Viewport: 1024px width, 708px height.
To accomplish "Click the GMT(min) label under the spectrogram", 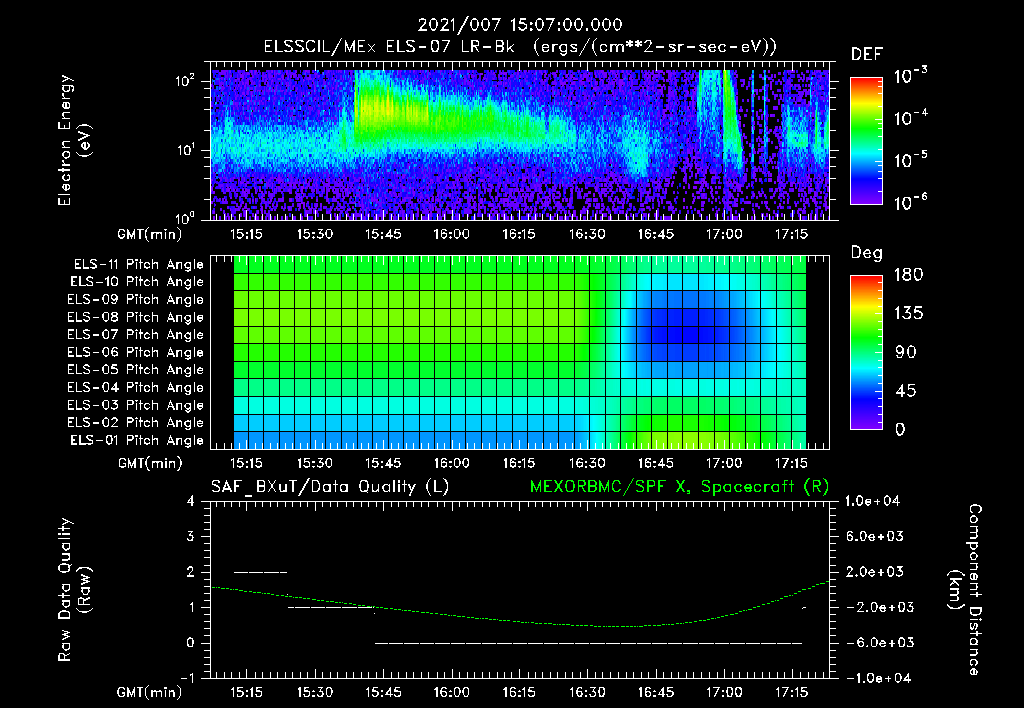I will pos(150,234).
